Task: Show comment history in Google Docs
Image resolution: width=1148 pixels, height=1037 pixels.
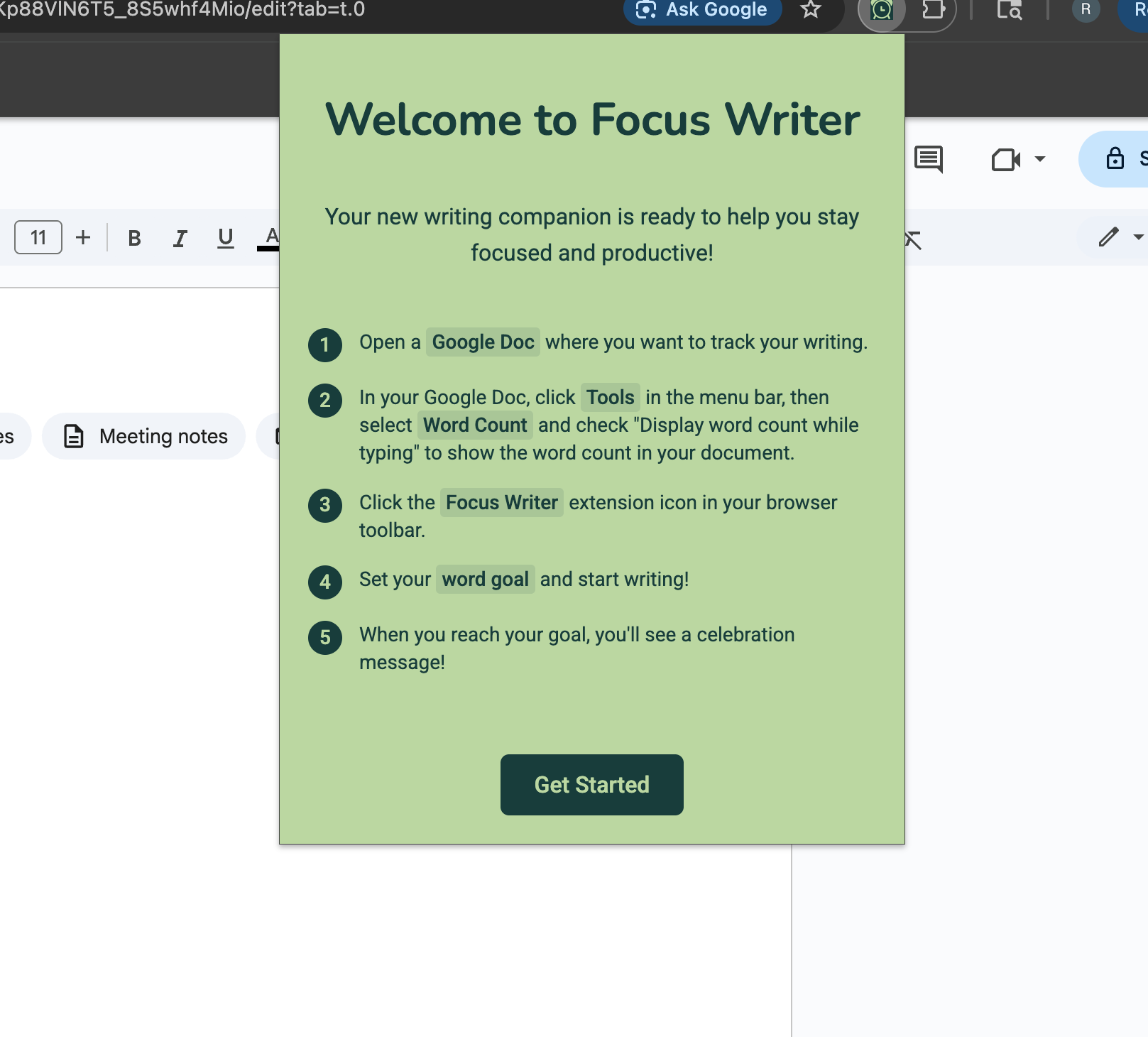Action: click(x=929, y=159)
